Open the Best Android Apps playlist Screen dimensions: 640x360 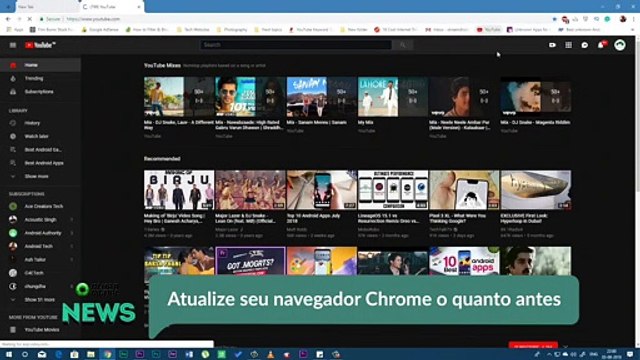click(x=40, y=163)
